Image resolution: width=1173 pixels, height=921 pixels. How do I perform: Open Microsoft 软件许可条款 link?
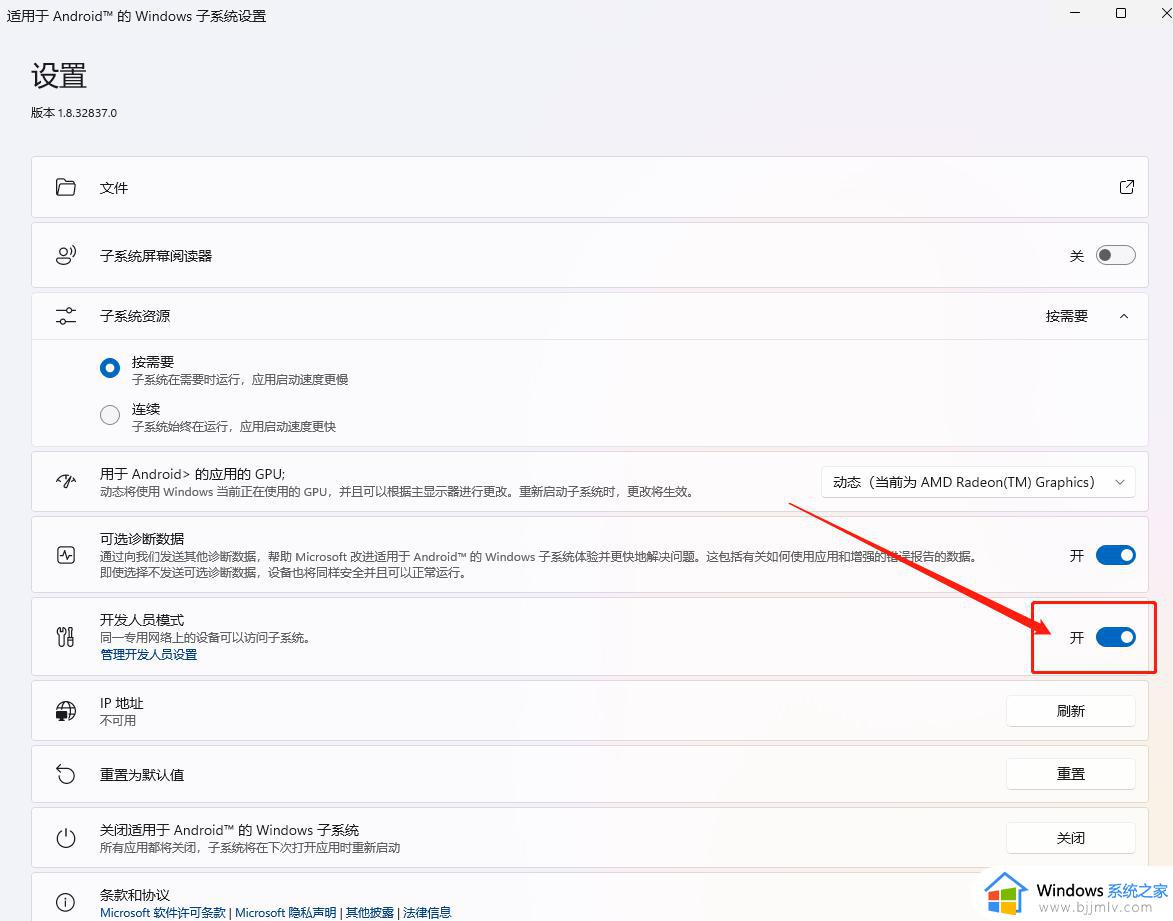163,913
